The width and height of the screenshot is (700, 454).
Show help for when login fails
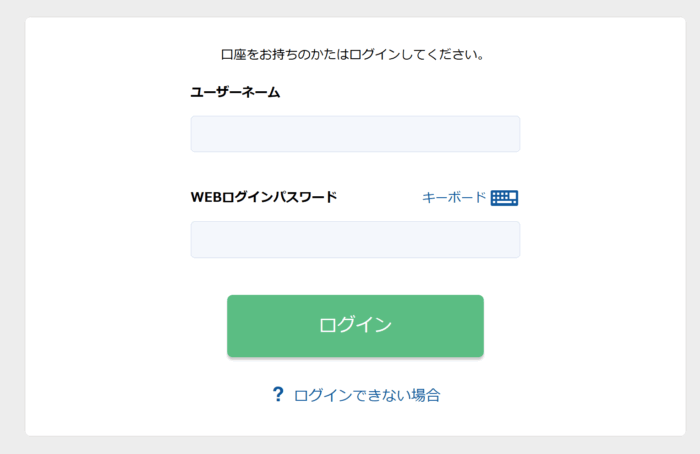367,395
